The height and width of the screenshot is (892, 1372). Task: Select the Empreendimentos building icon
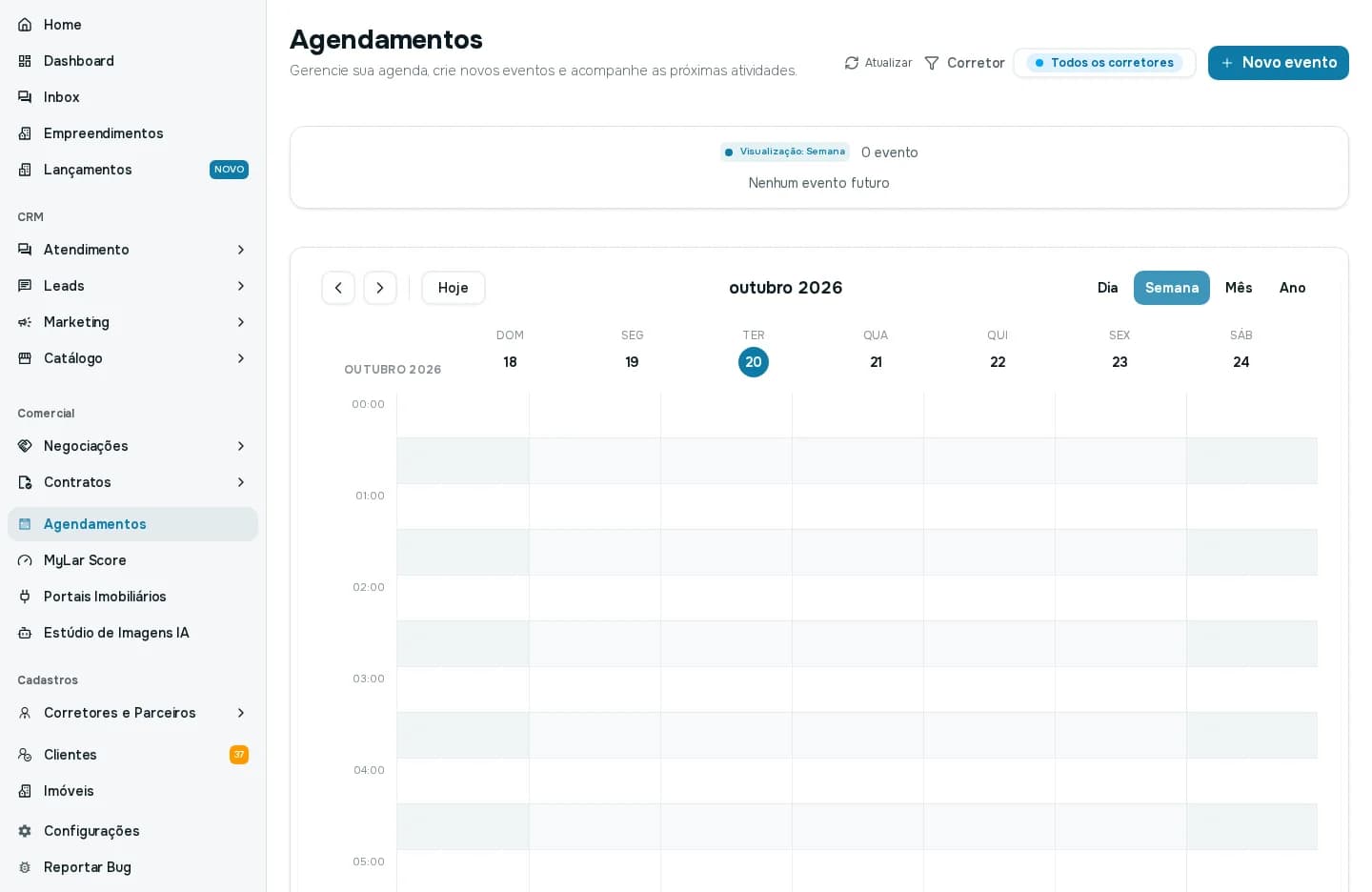click(x=25, y=133)
